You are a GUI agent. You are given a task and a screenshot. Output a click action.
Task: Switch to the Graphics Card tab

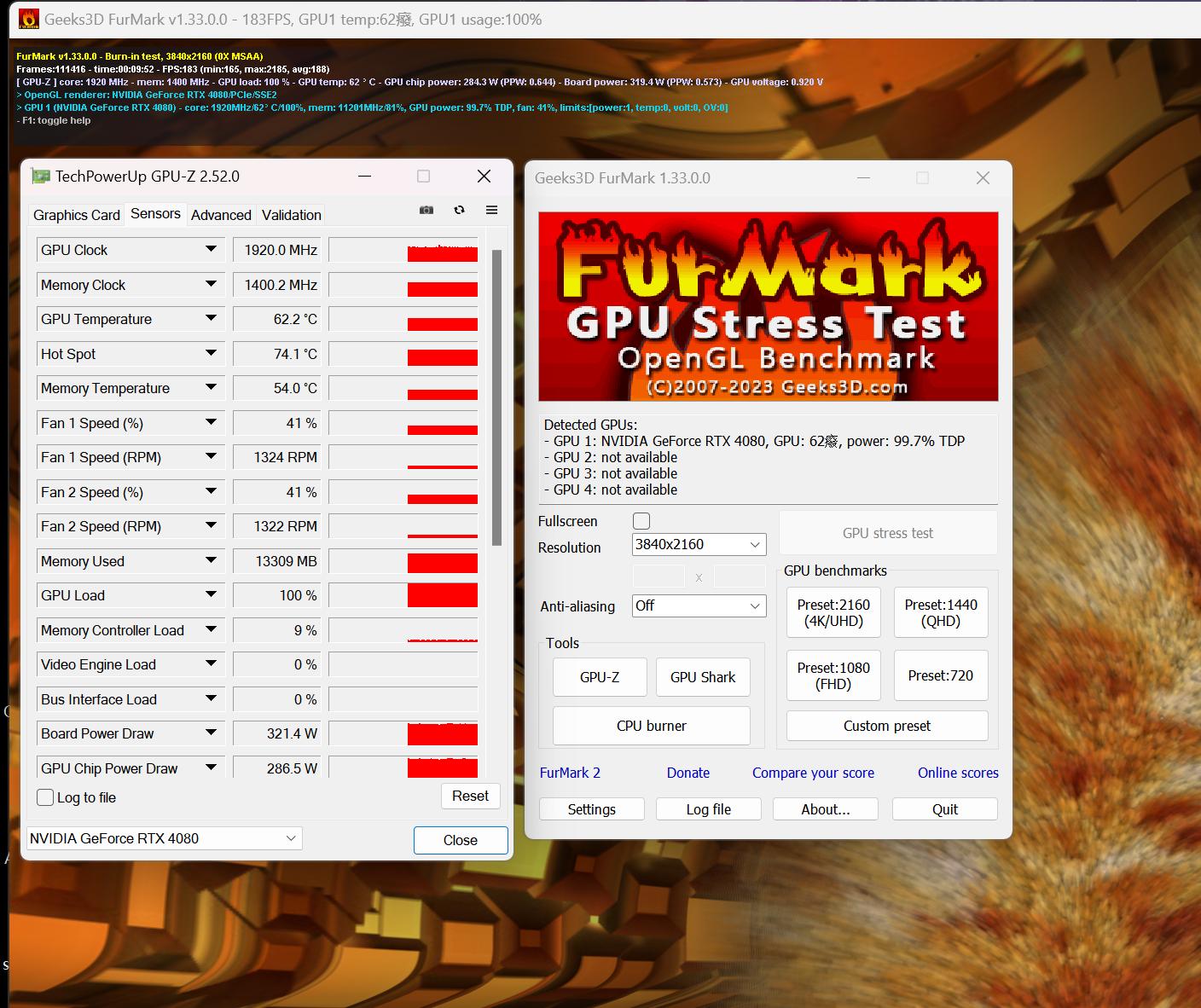(76, 215)
